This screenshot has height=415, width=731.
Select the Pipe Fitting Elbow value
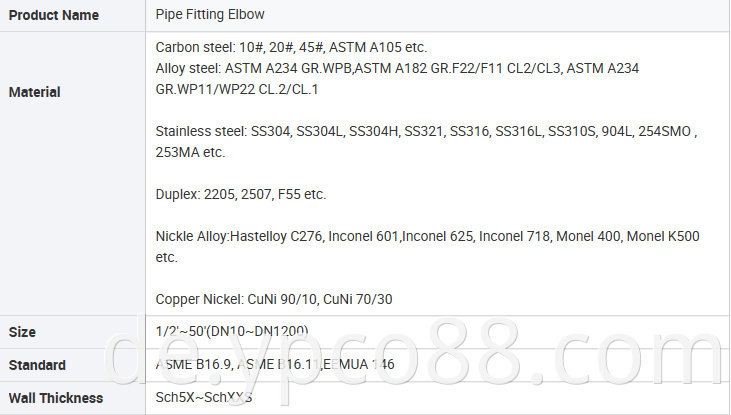tap(210, 15)
